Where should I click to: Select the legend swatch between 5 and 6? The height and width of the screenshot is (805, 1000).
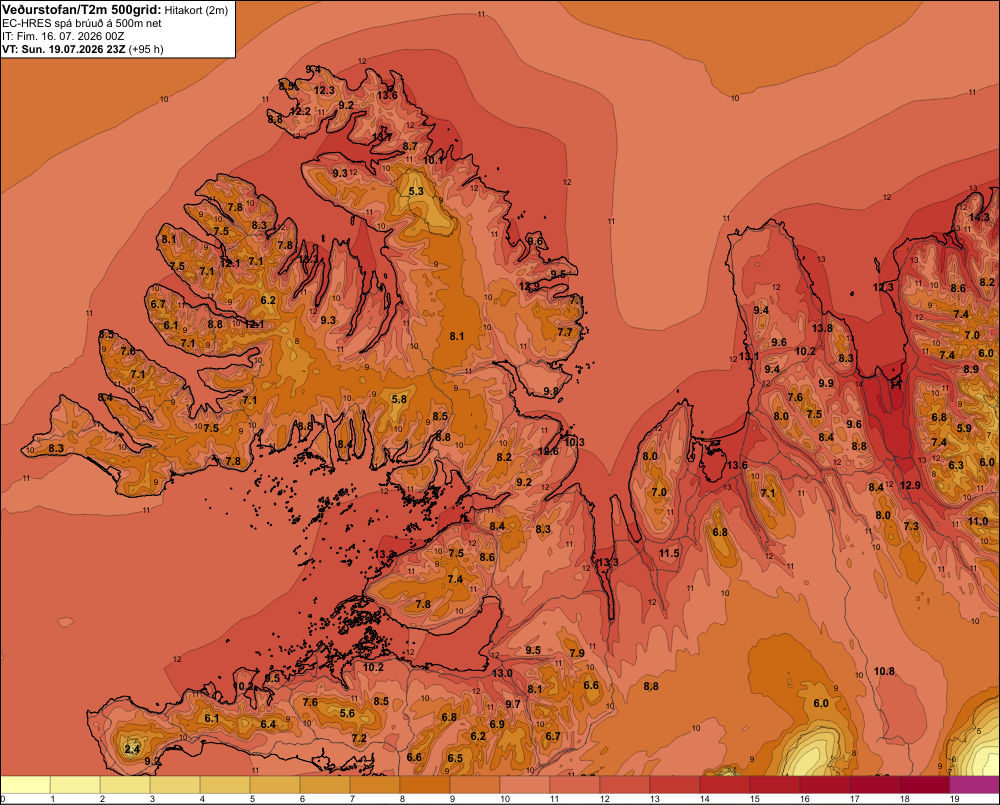[x=275, y=785]
